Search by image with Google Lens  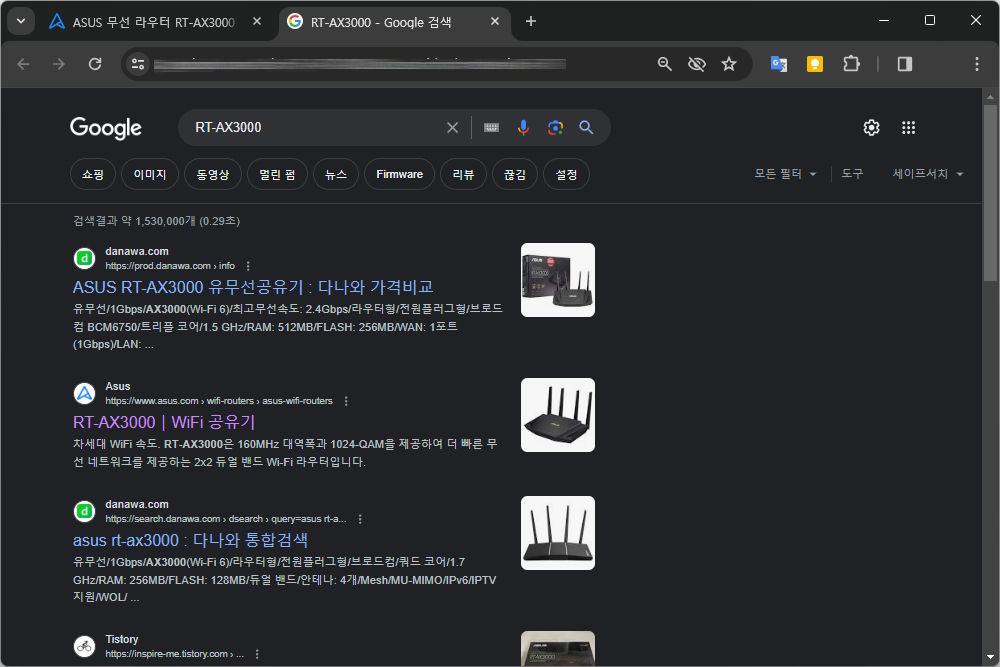(x=555, y=128)
